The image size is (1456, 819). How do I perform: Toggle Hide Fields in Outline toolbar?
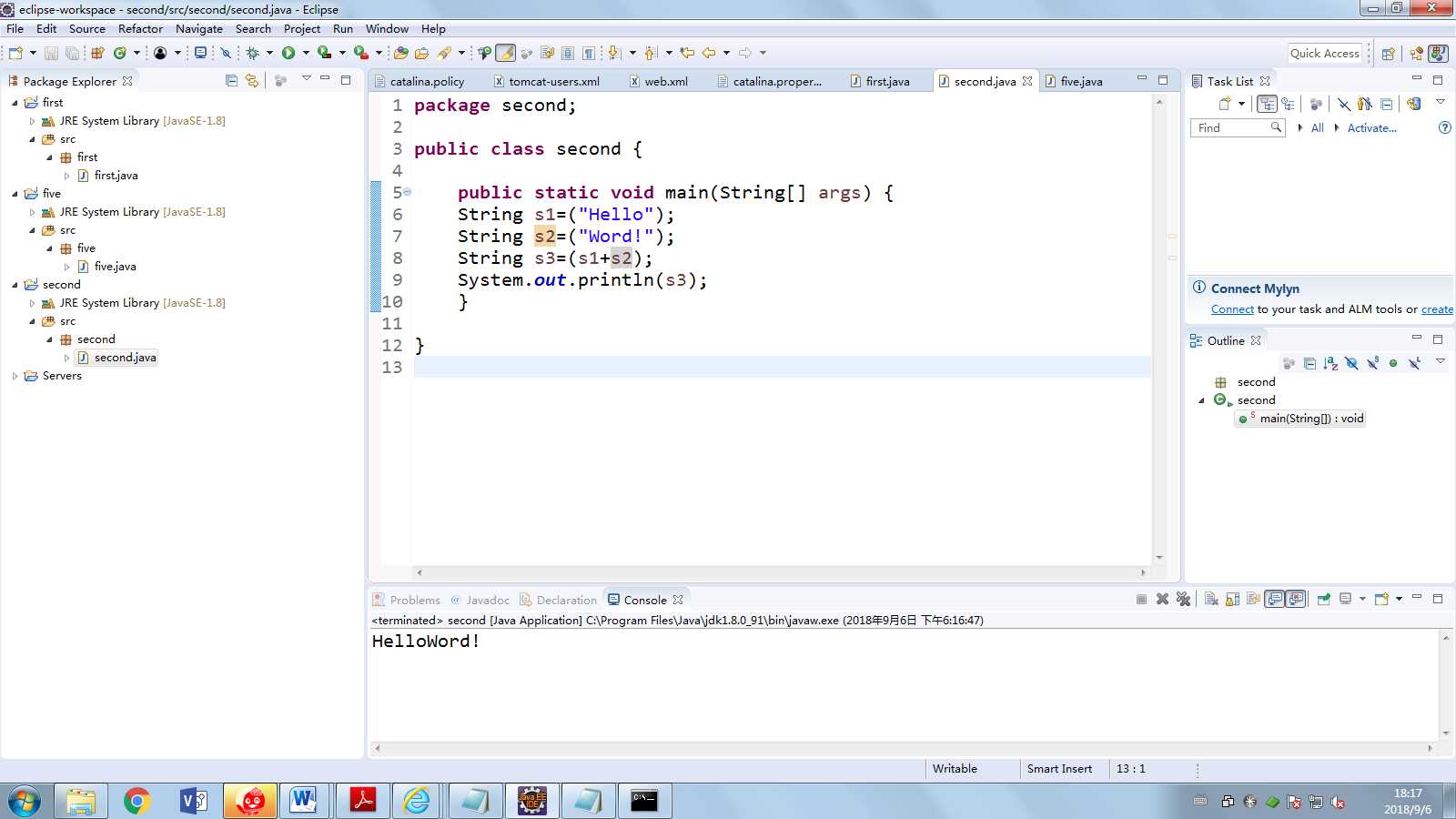click(x=1351, y=363)
